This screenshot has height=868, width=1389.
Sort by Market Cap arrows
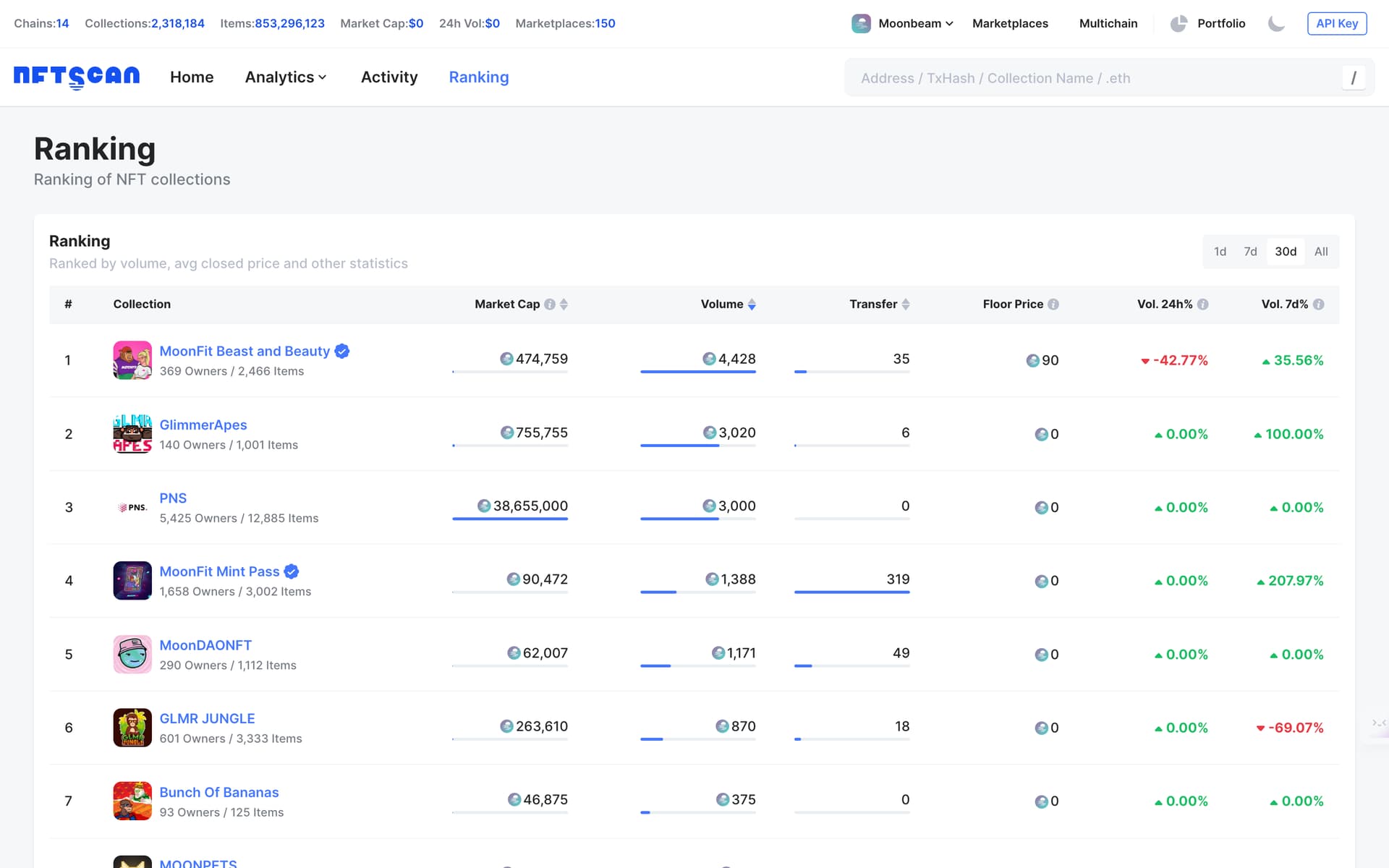564,305
